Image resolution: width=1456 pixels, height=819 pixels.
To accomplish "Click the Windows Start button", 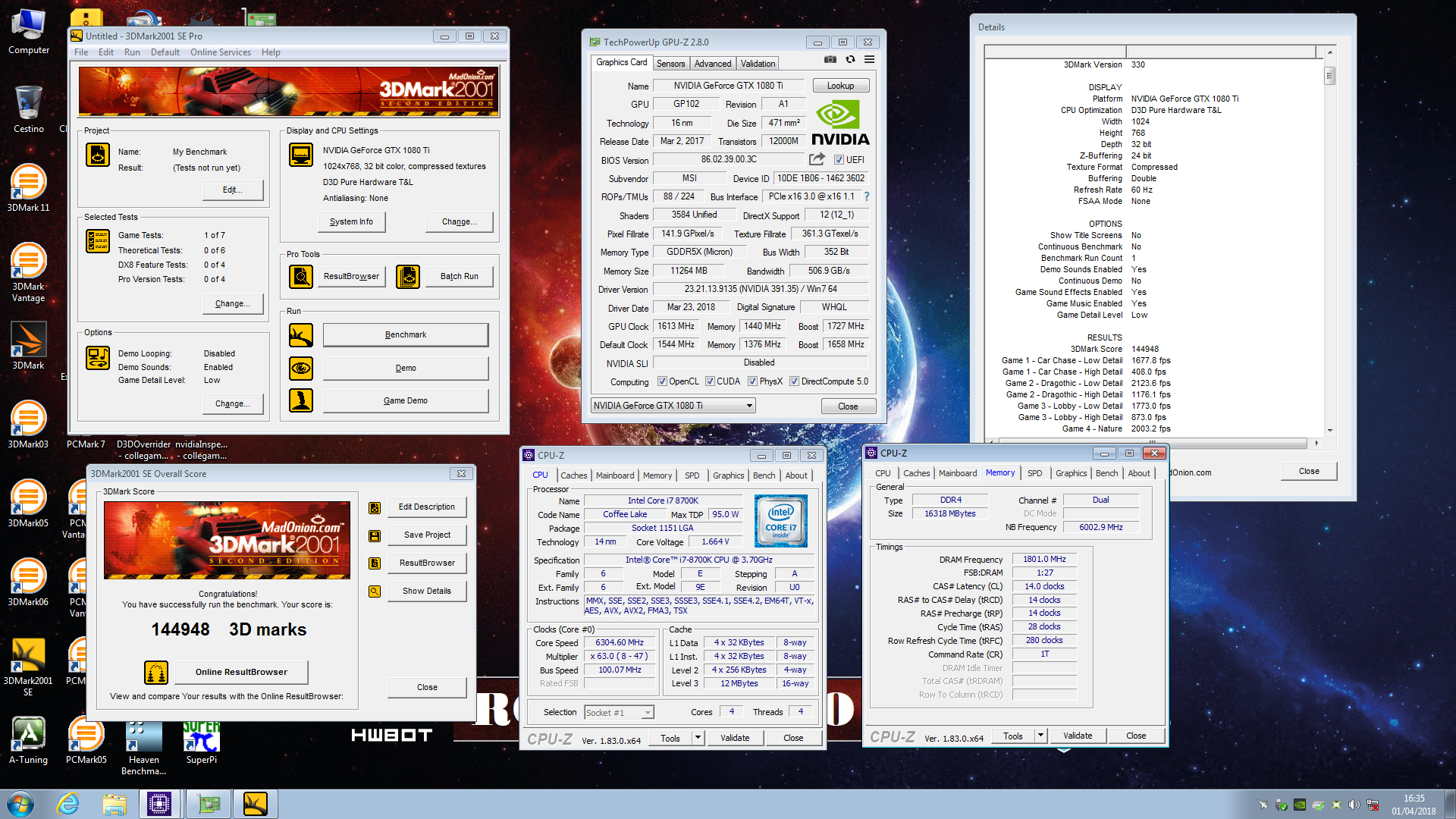I will pos(20,804).
